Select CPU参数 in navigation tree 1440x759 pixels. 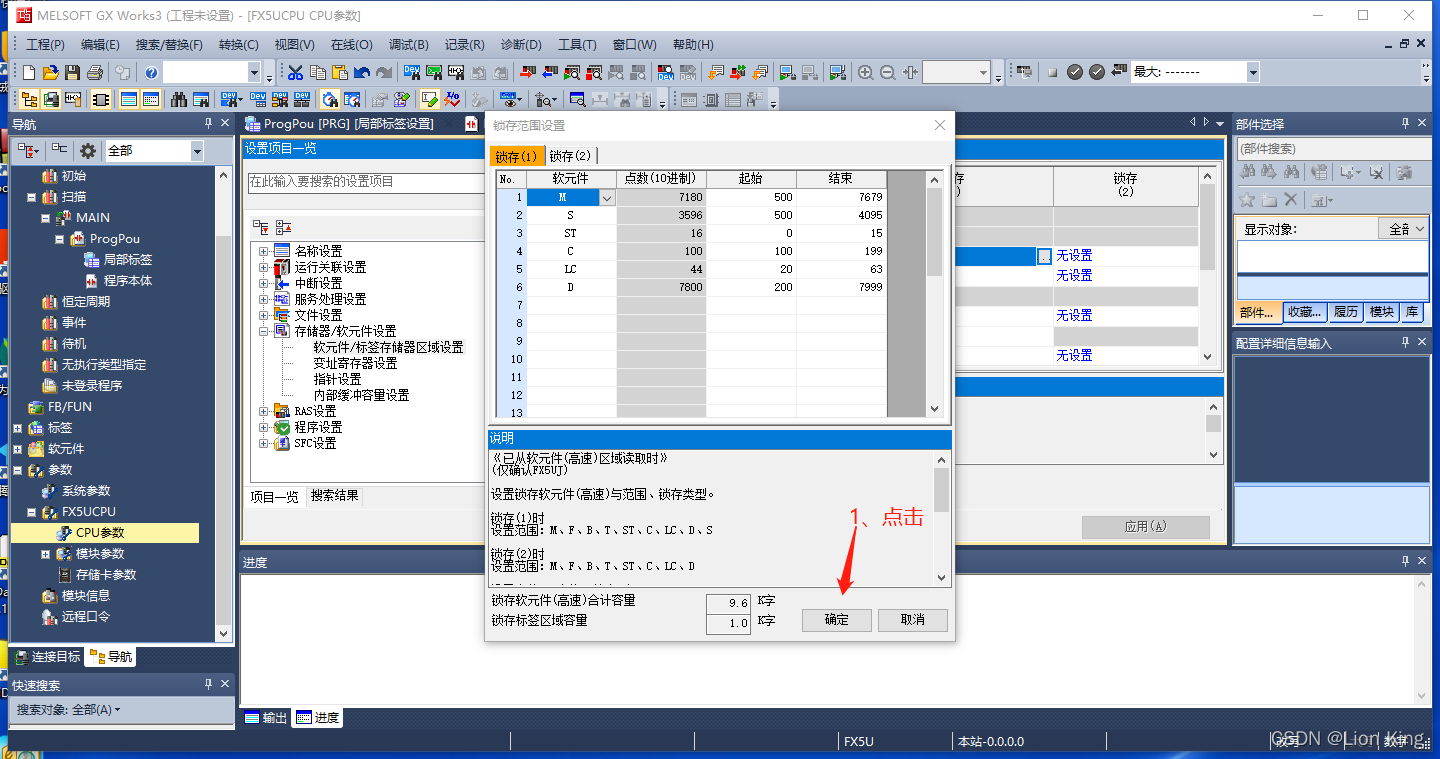tap(100, 533)
